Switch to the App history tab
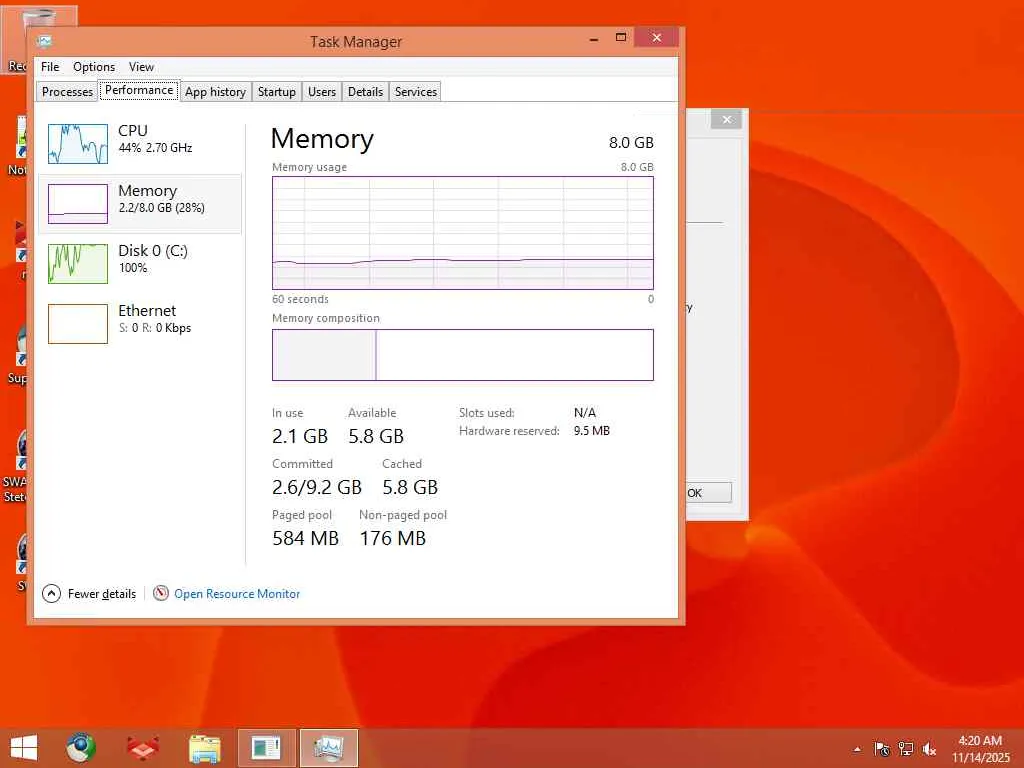 click(x=216, y=91)
